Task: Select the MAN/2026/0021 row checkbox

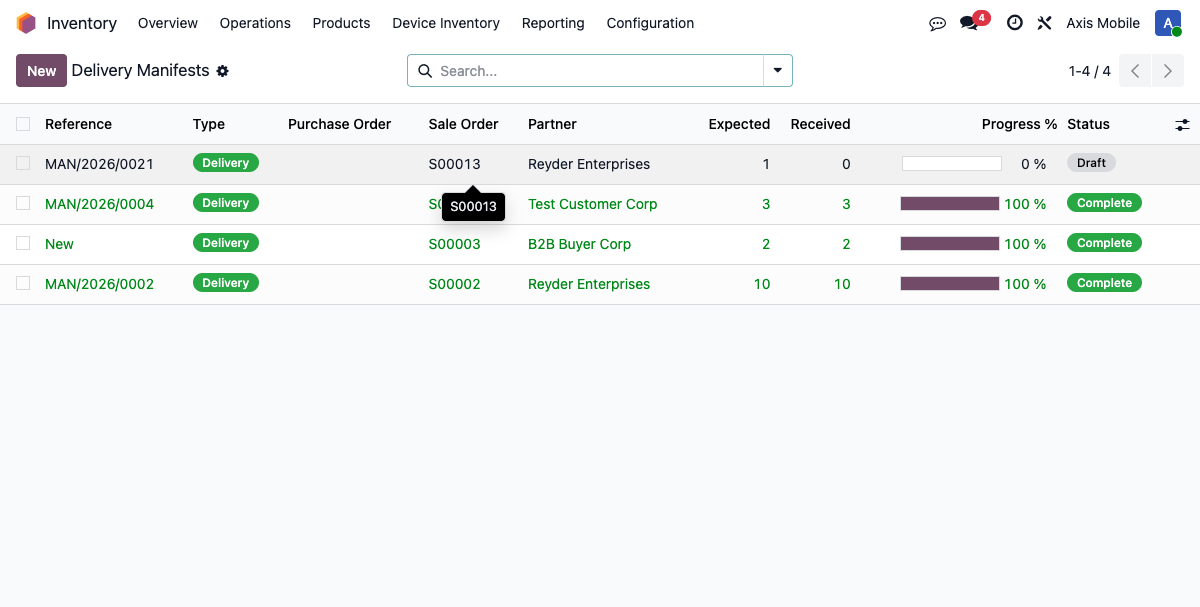Action: point(23,164)
